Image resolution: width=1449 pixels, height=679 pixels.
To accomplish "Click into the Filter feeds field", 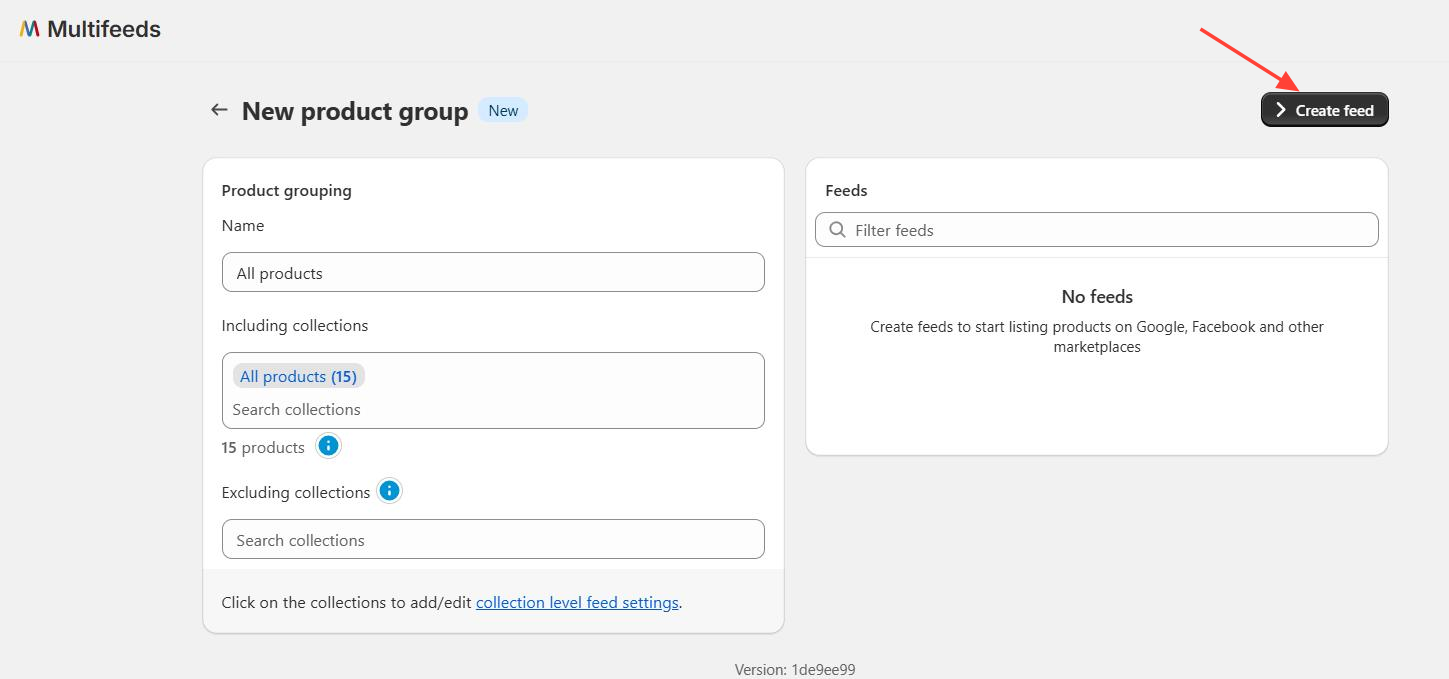I will (x=1110, y=230).
